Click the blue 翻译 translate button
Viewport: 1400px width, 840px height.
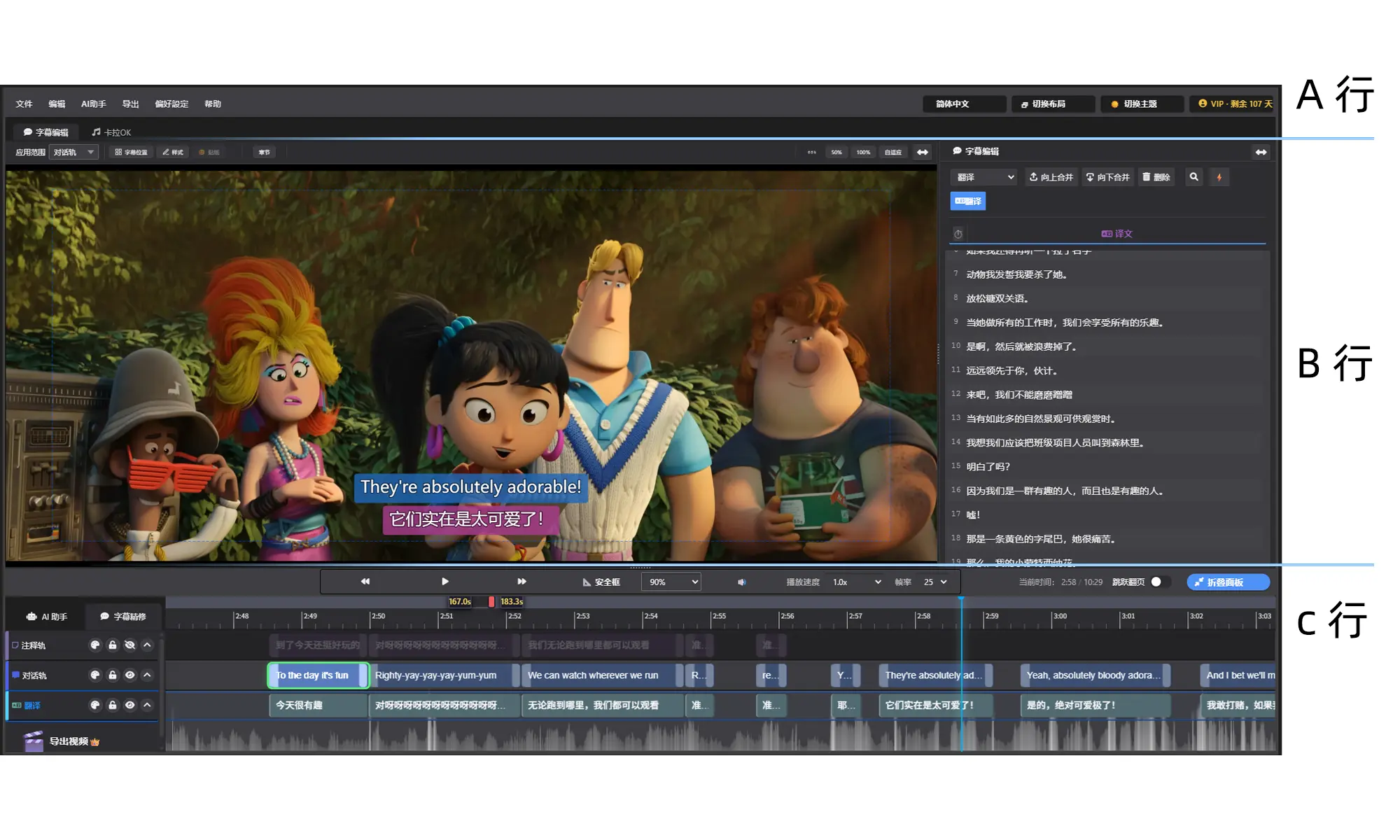968,202
